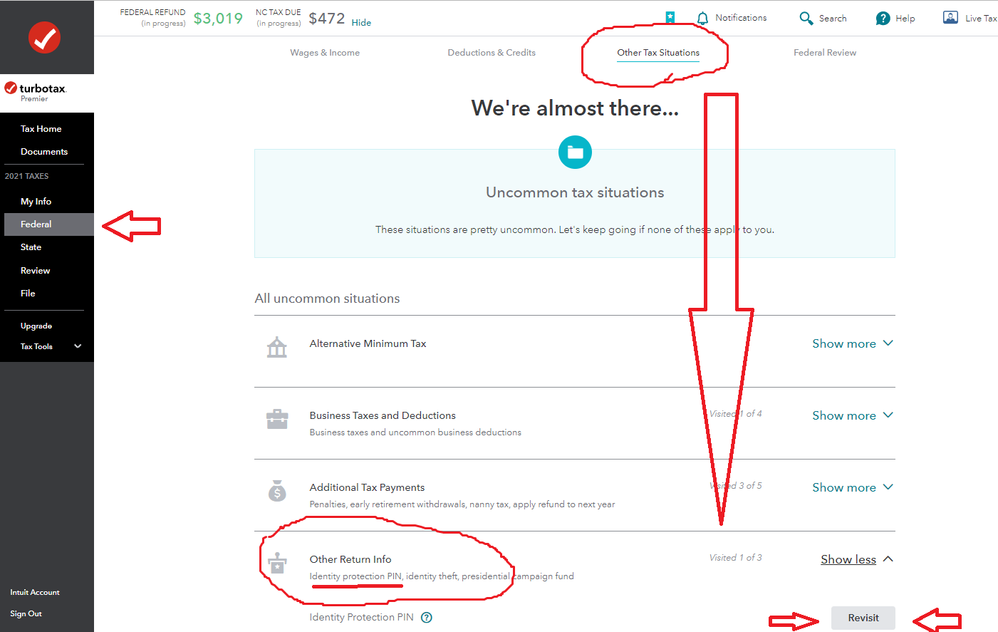Open the Notifications bell icon
The width and height of the screenshot is (998, 632).
[x=702, y=18]
